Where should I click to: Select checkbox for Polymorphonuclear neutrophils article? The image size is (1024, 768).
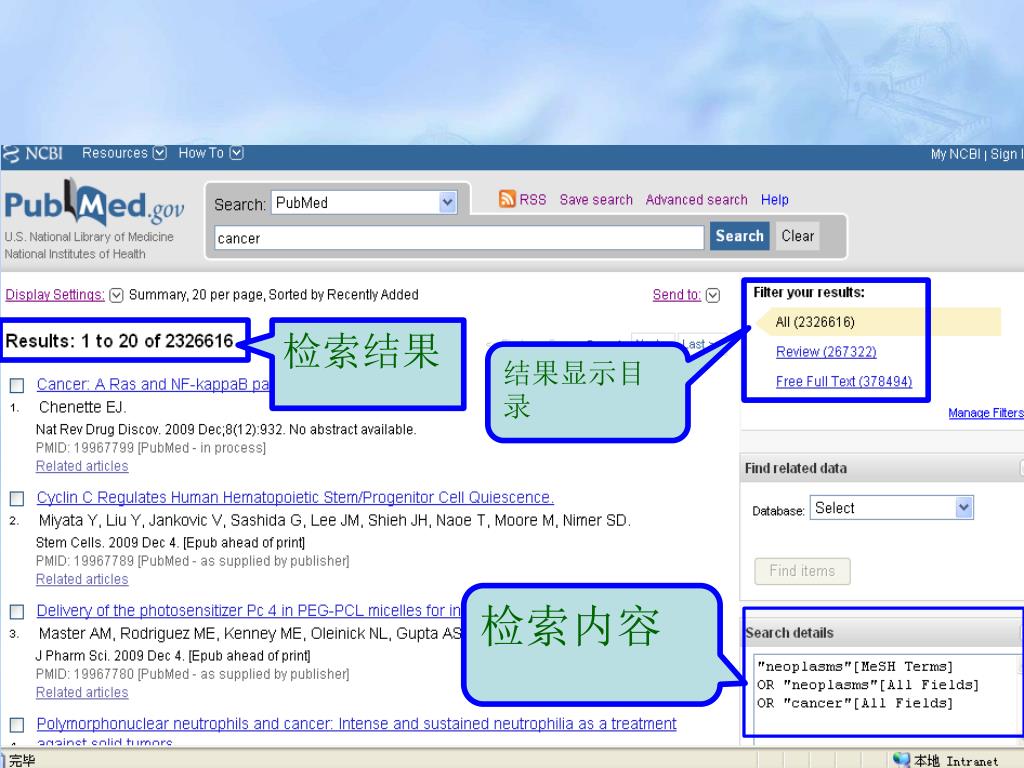point(17,725)
